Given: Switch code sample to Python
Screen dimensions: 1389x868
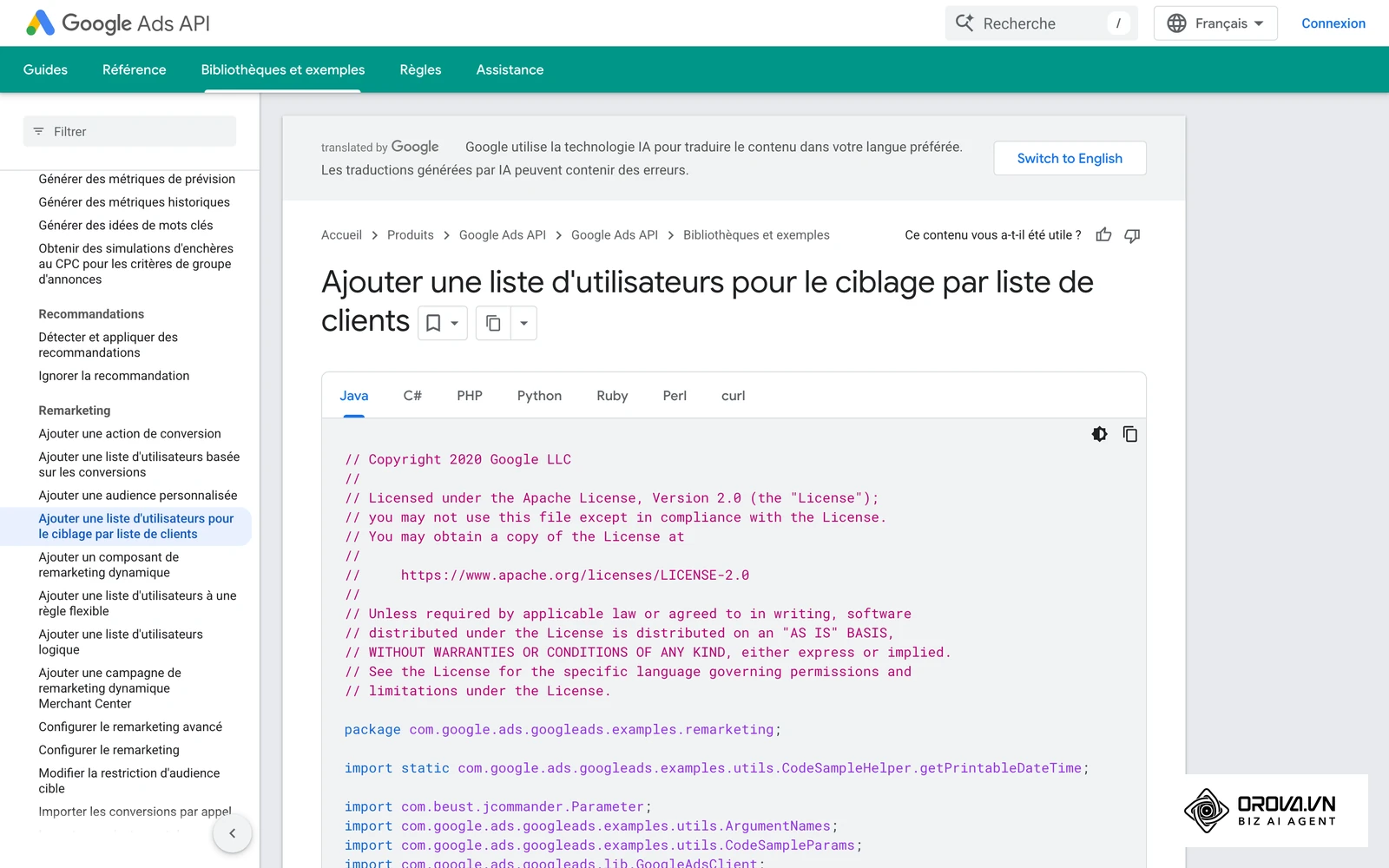Looking at the screenshot, I should pyautogui.click(x=539, y=396).
